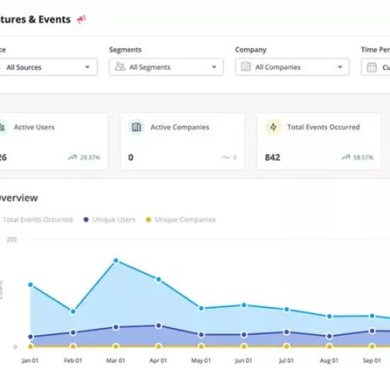The image size is (390, 370).
Task: Click the Jan 01 unique companies data point
Action: tap(30, 346)
